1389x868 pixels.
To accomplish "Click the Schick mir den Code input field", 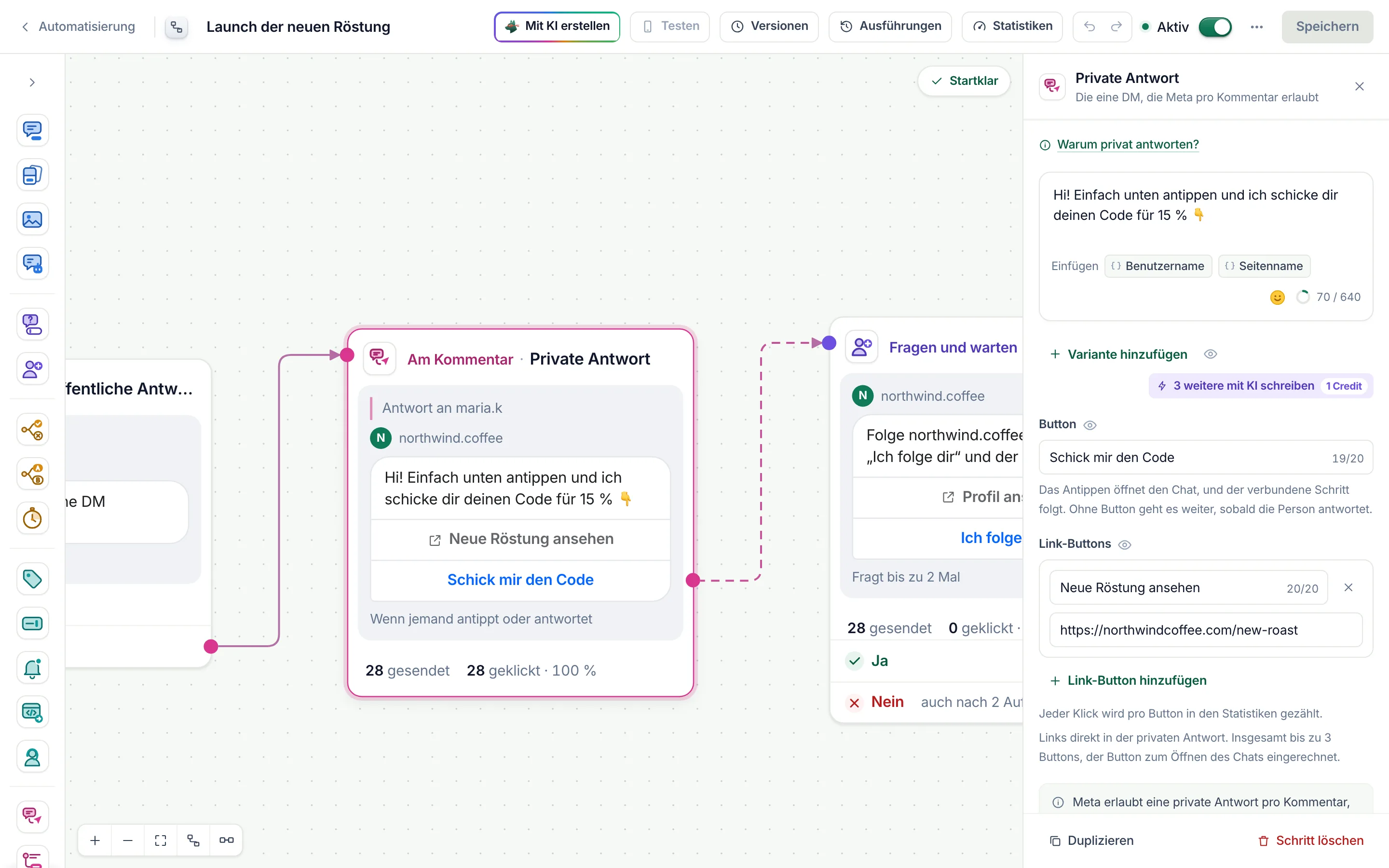I will [x=1206, y=458].
